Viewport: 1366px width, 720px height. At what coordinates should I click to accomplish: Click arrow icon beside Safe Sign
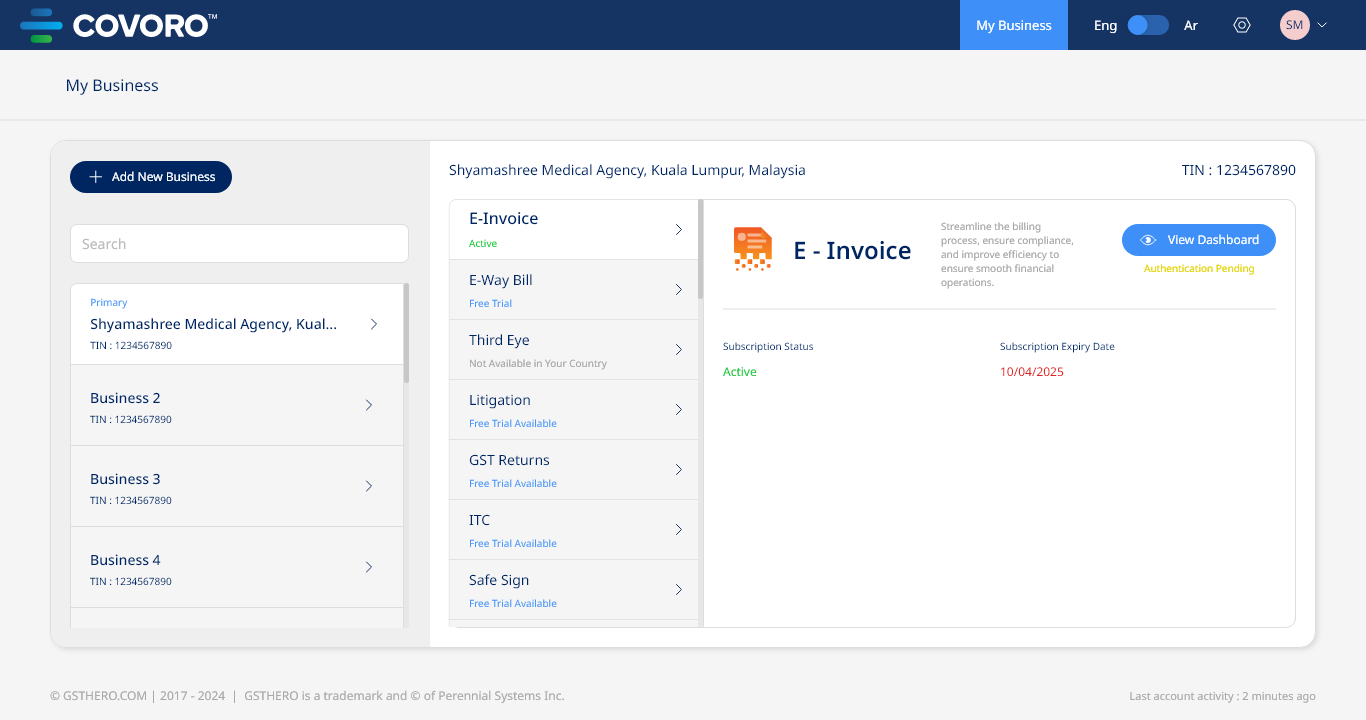click(x=678, y=590)
